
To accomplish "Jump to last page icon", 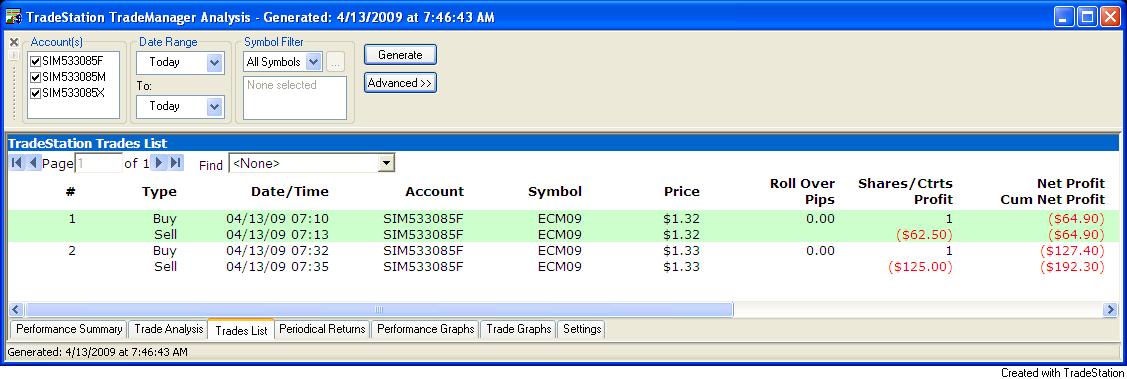I will point(176,163).
